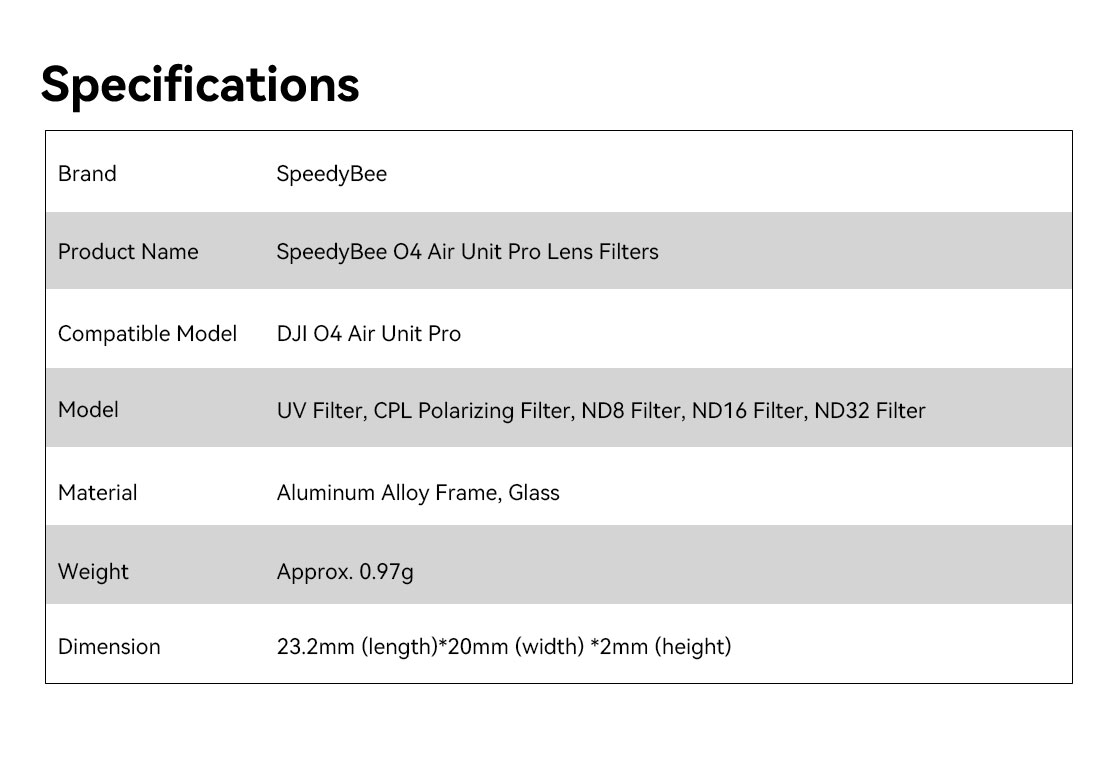1116x757 pixels.
Task: Click the ND16 Filter text
Action: coord(746,411)
